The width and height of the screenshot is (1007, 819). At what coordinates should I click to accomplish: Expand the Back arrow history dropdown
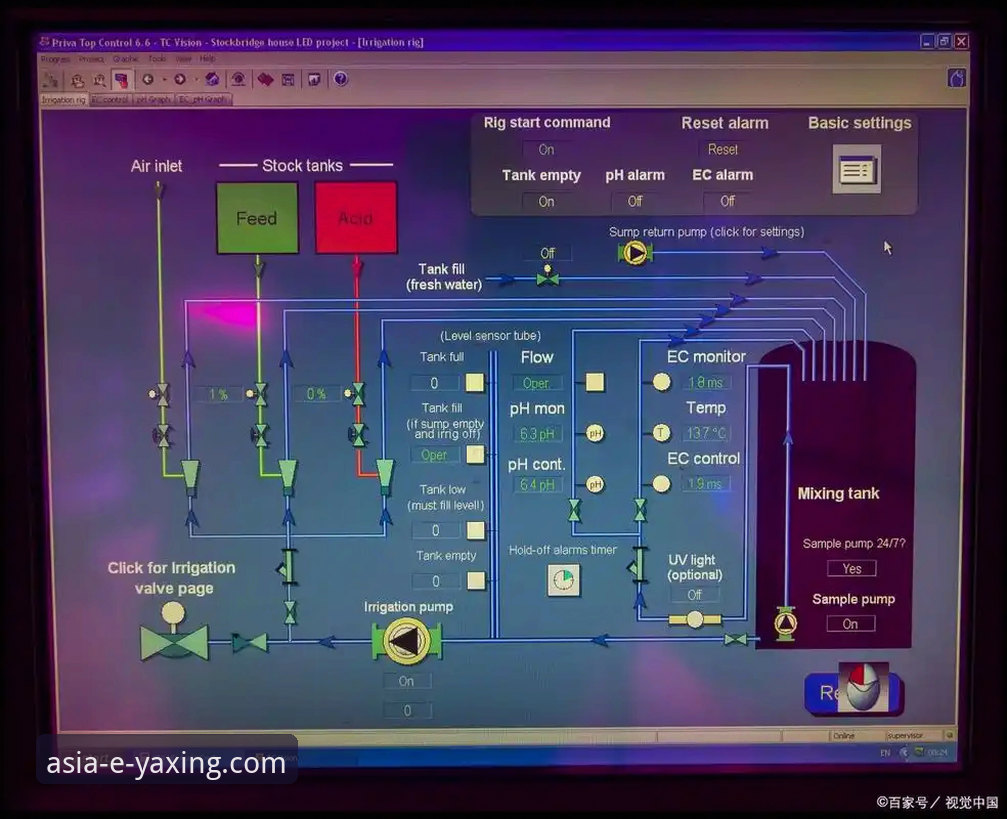163,79
